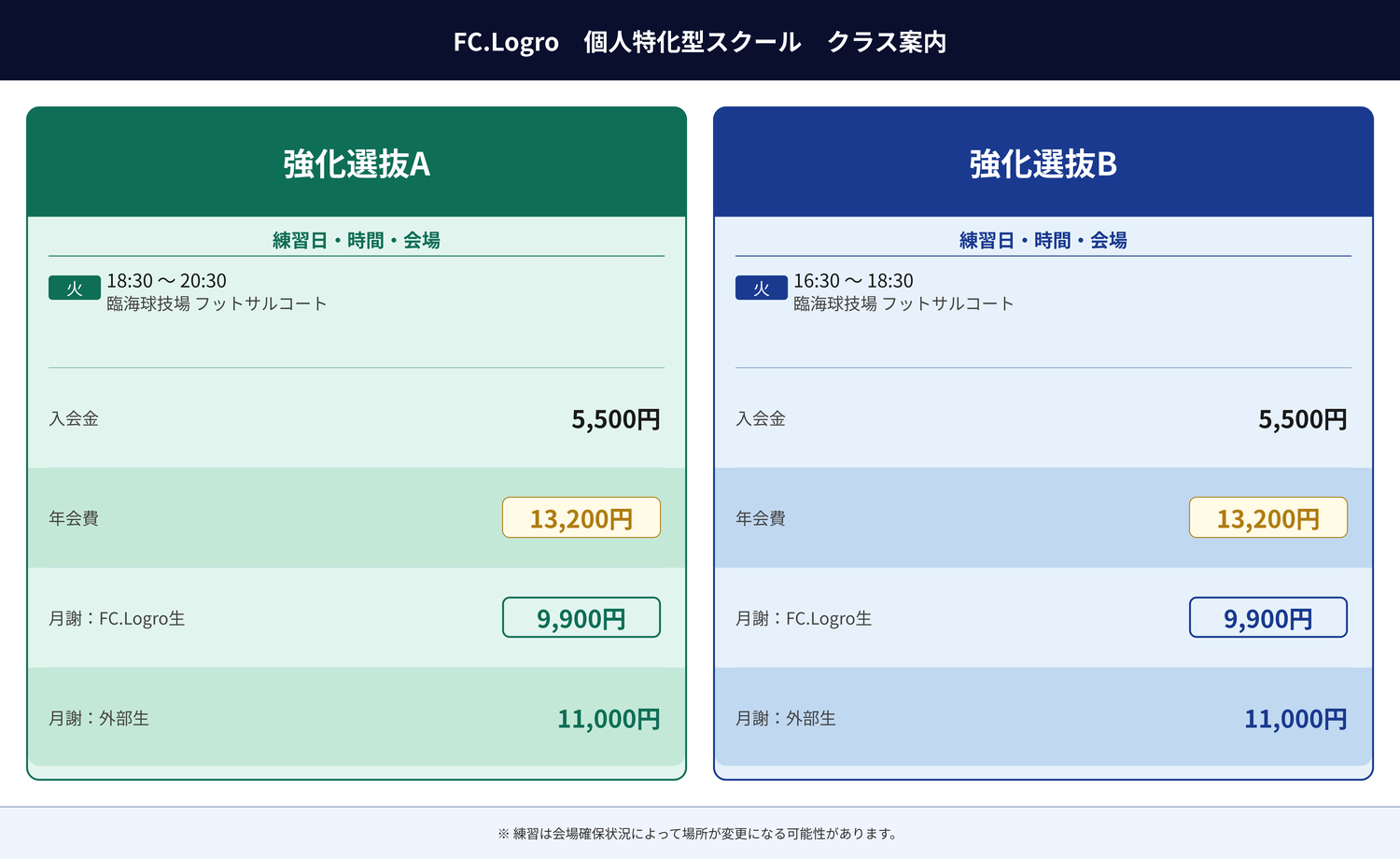1400x859 pixels.
Task: Click 5,500円 enrollment fee in class B
Action: [x=1302, y=419]
